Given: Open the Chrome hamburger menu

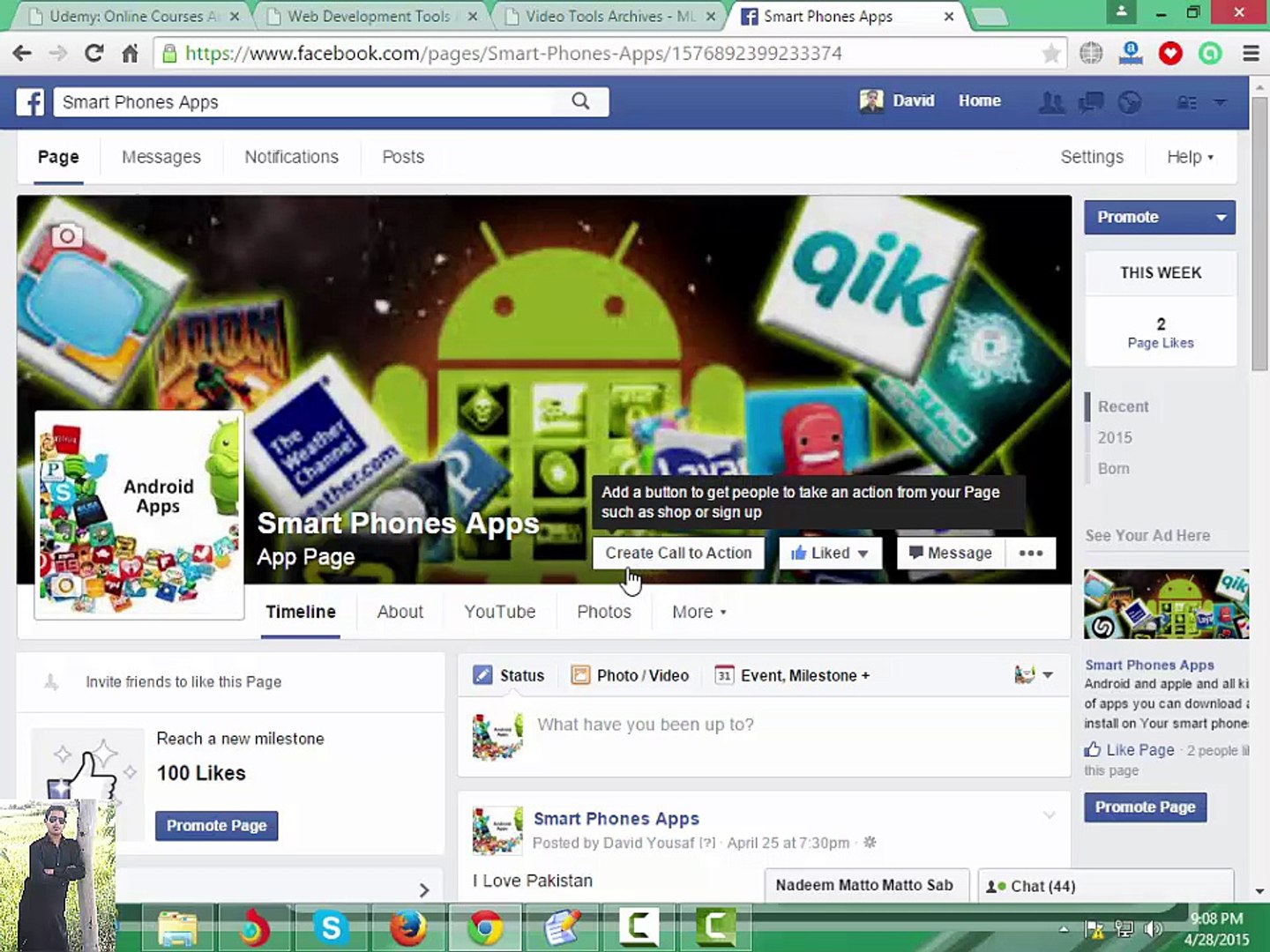Looking at the screenshot, I should [x=1251, y=54].
